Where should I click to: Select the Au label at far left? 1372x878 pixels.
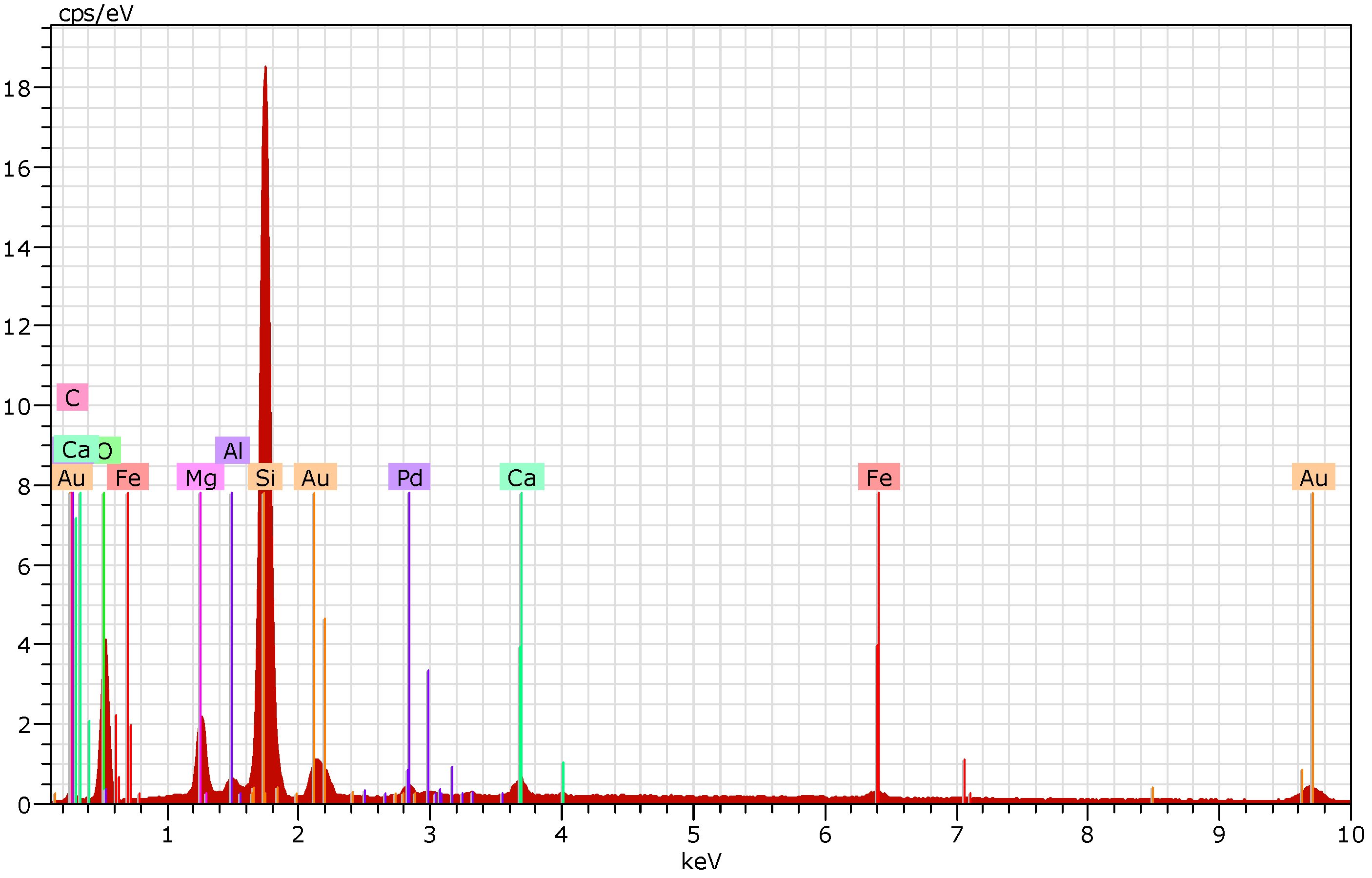[x=71, y=477]
